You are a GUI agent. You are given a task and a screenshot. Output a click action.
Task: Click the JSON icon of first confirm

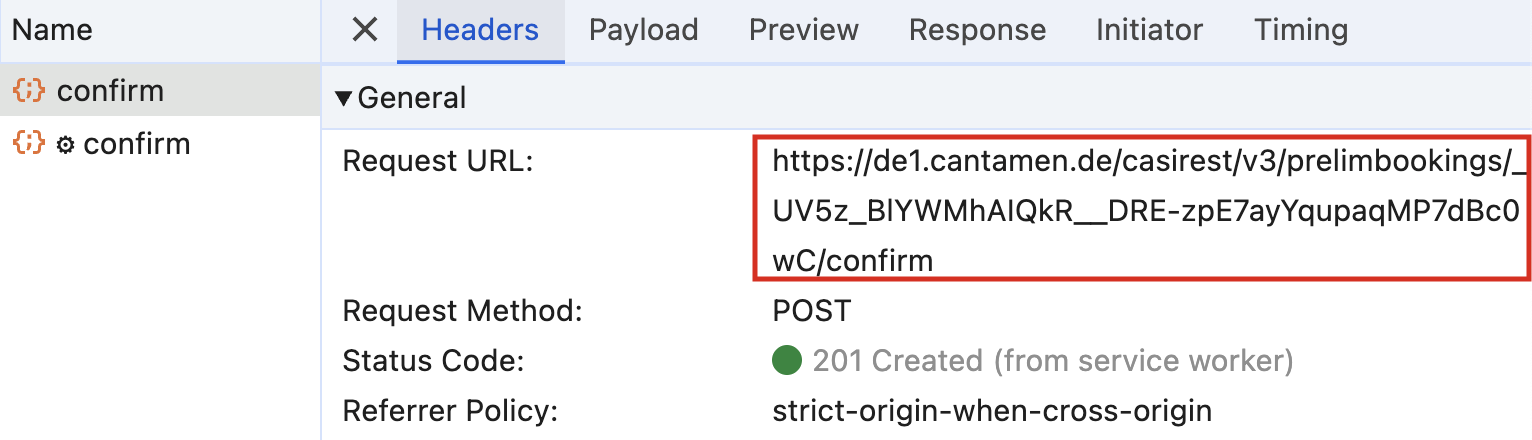tap(28, 90)
